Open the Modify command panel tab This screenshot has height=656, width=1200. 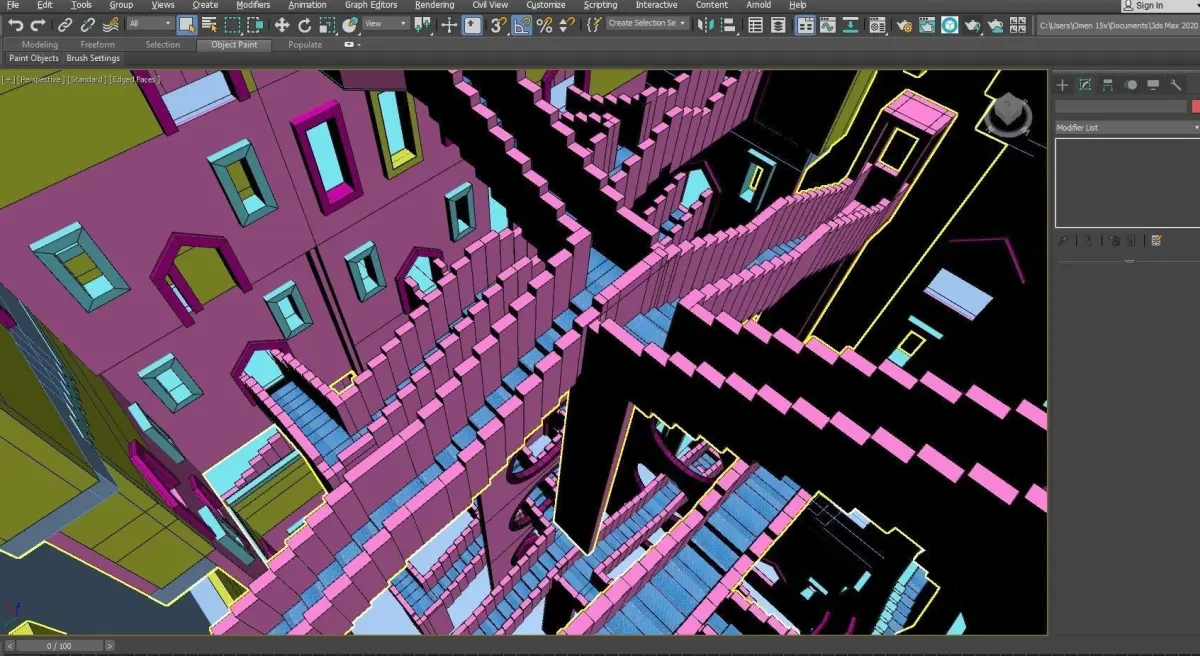click(x=1085, y=85)
